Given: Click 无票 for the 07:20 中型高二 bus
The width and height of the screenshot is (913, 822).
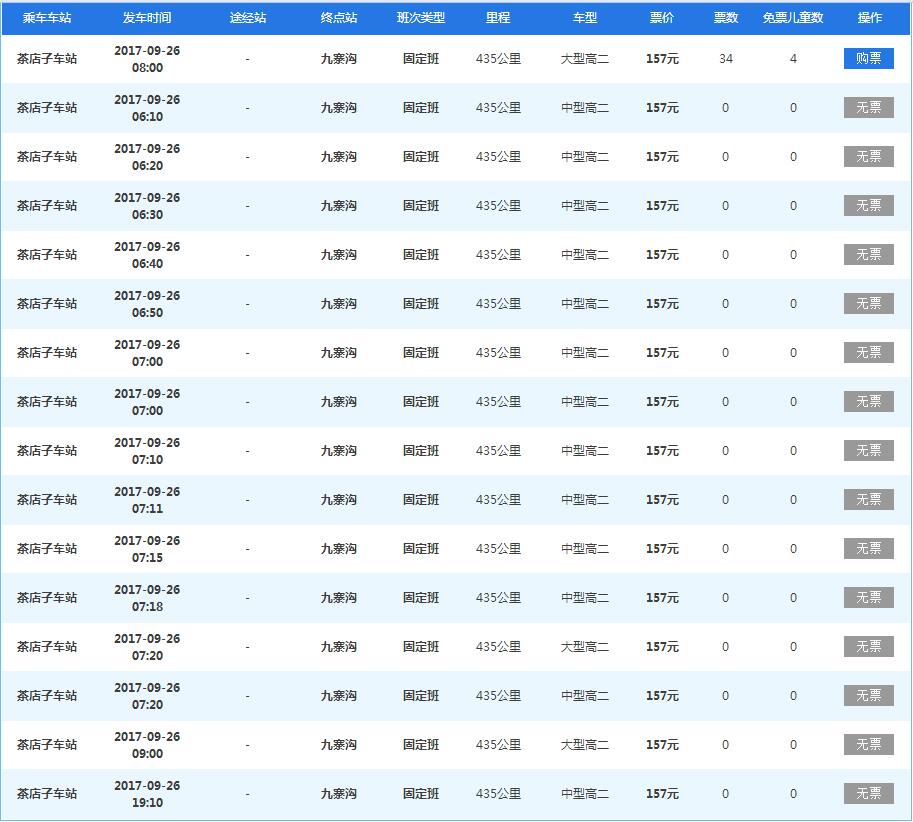Looking at the screenshot, I should [x=868, y=695].
